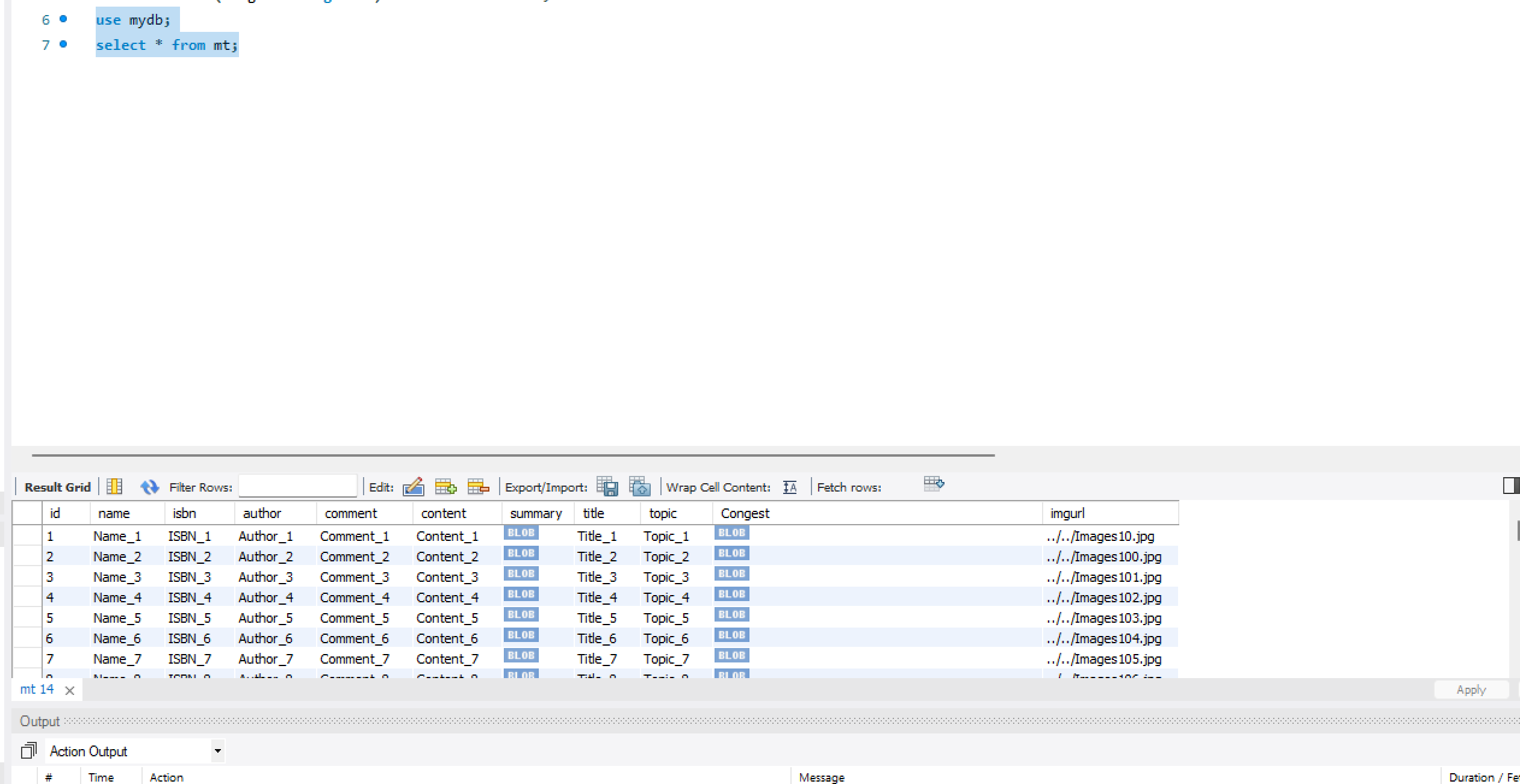This screenshot has height=784, width=1520.
Task: Click the copy output icon beside Action Output
Action: [x=28, y=750]
